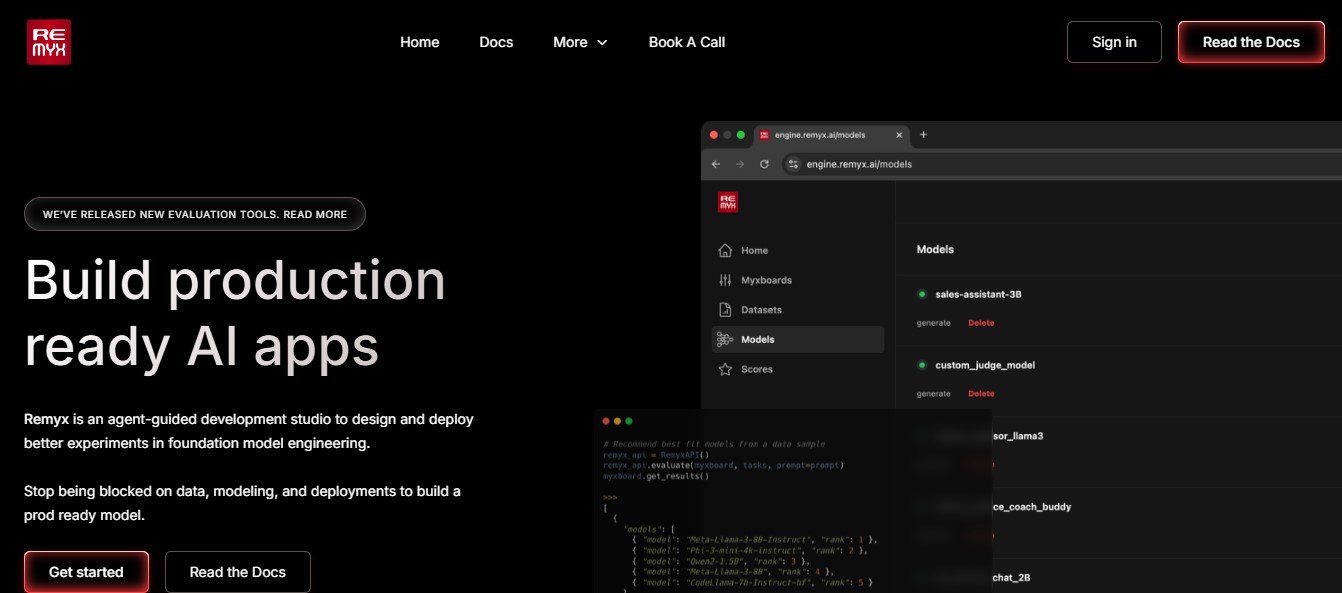Open the Docs navigation link
Screen dimensions: 1342x593
(496, 42)
